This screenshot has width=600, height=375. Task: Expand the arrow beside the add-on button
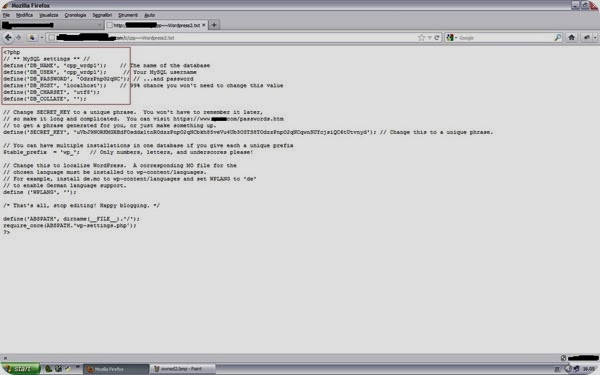click(x=595, y=38)
